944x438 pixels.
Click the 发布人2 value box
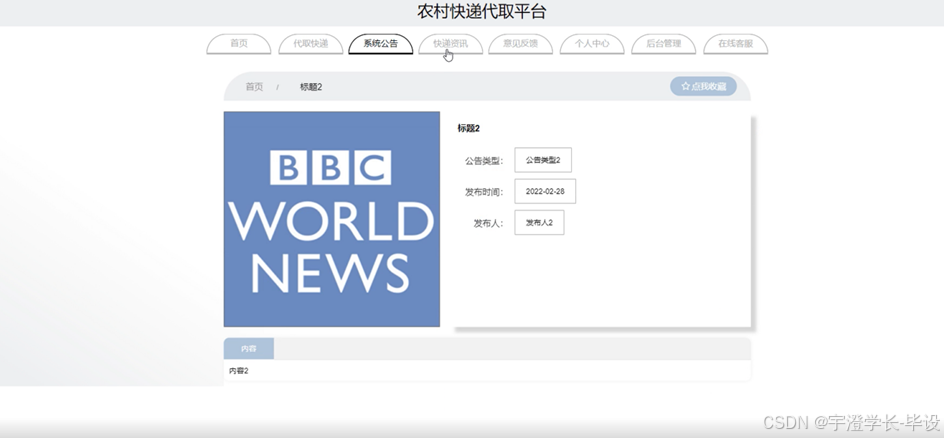pyautogui.click(x=539, y=223)
